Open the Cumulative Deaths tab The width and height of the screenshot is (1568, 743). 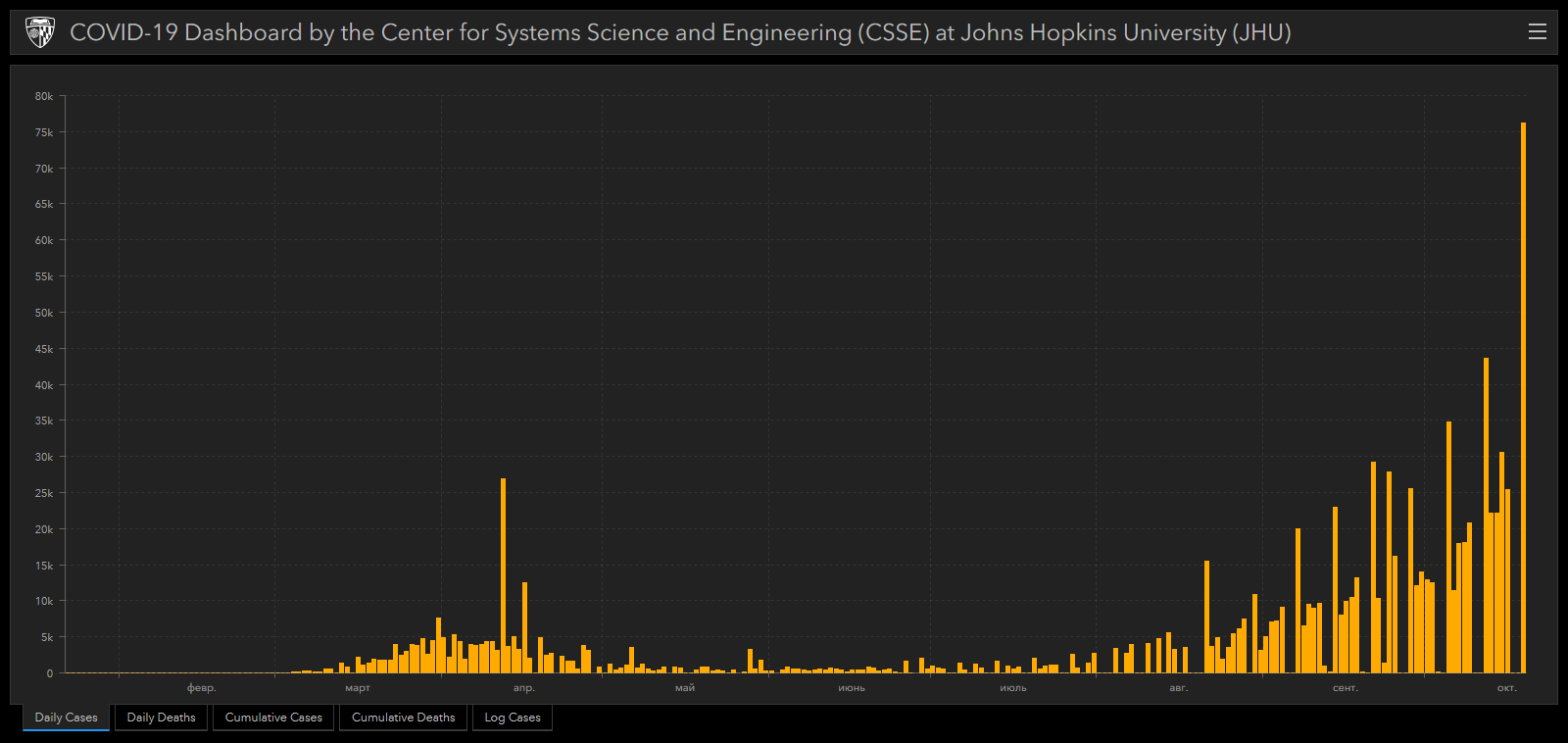(403, 718)
